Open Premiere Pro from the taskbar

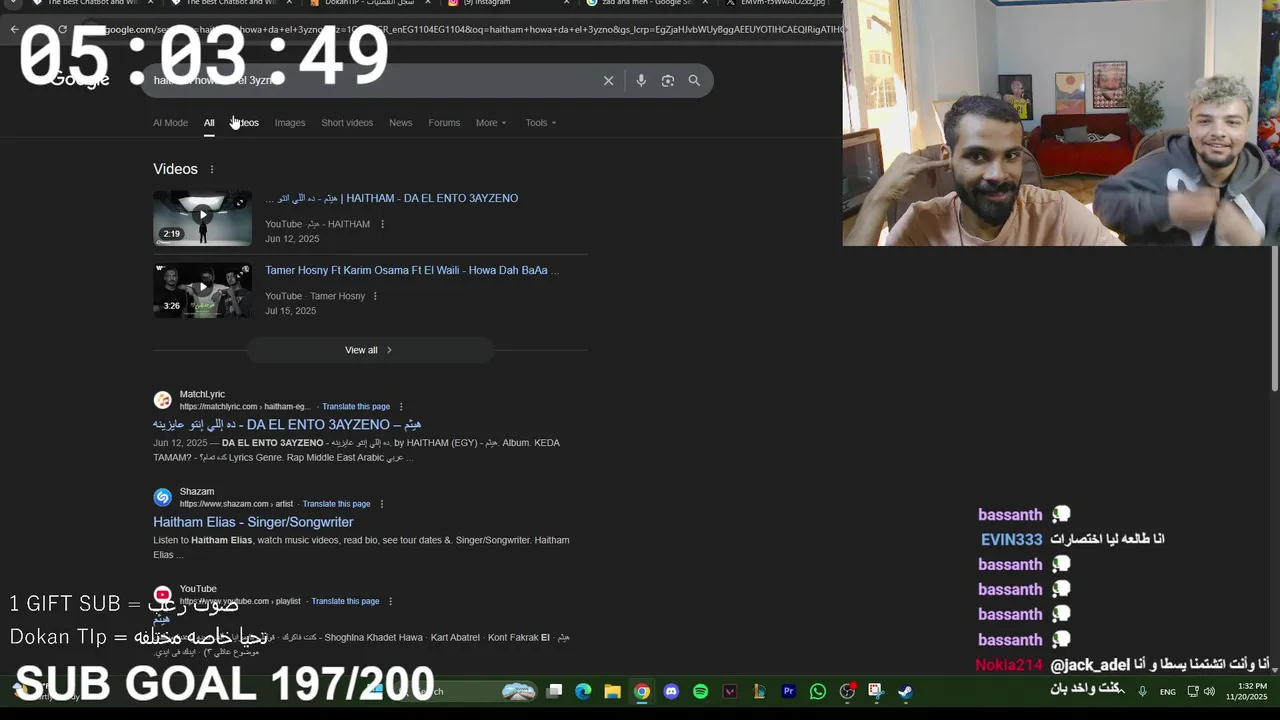(x=788, y=691)
